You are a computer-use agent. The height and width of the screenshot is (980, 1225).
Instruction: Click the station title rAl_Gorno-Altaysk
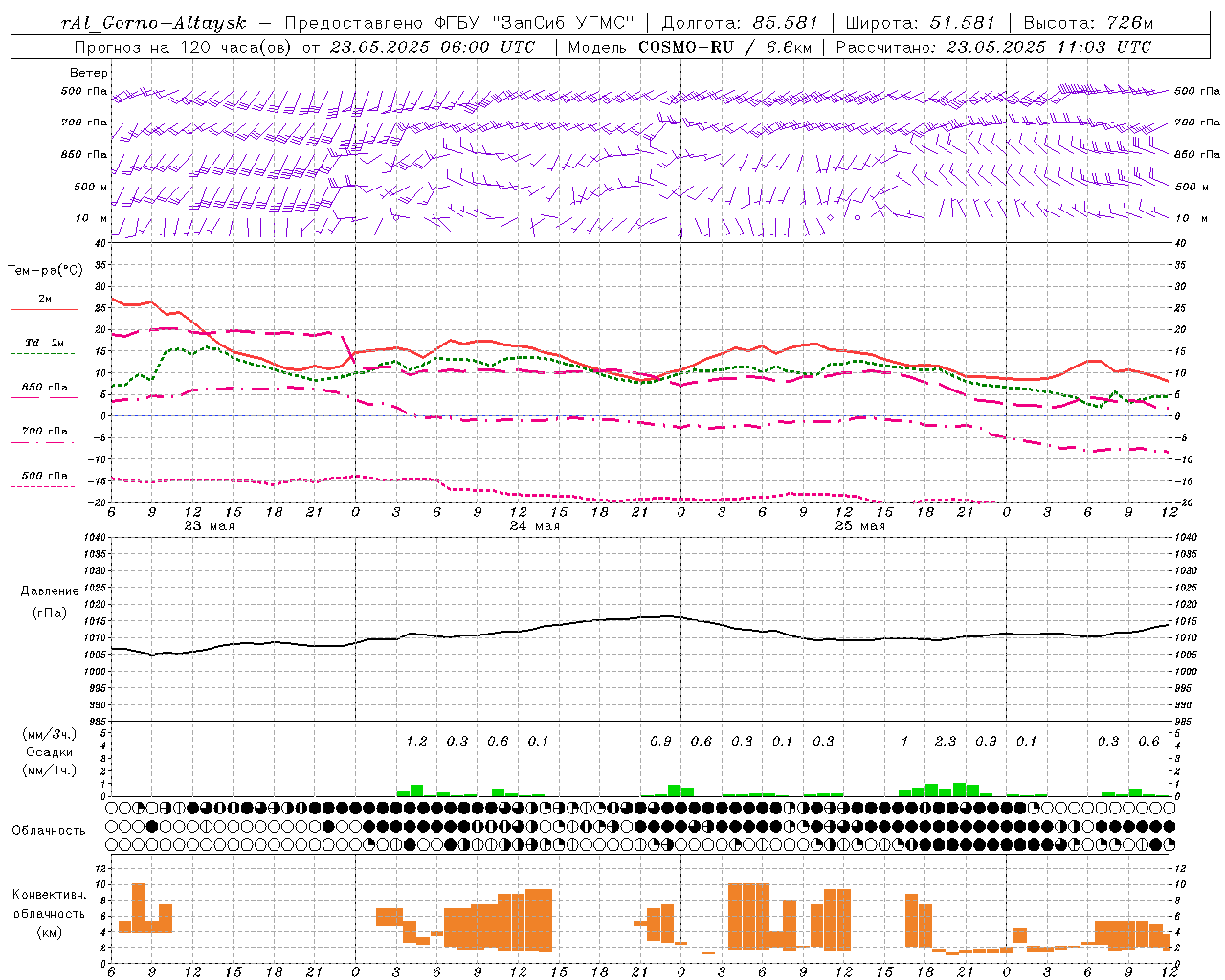click(154, 23)
